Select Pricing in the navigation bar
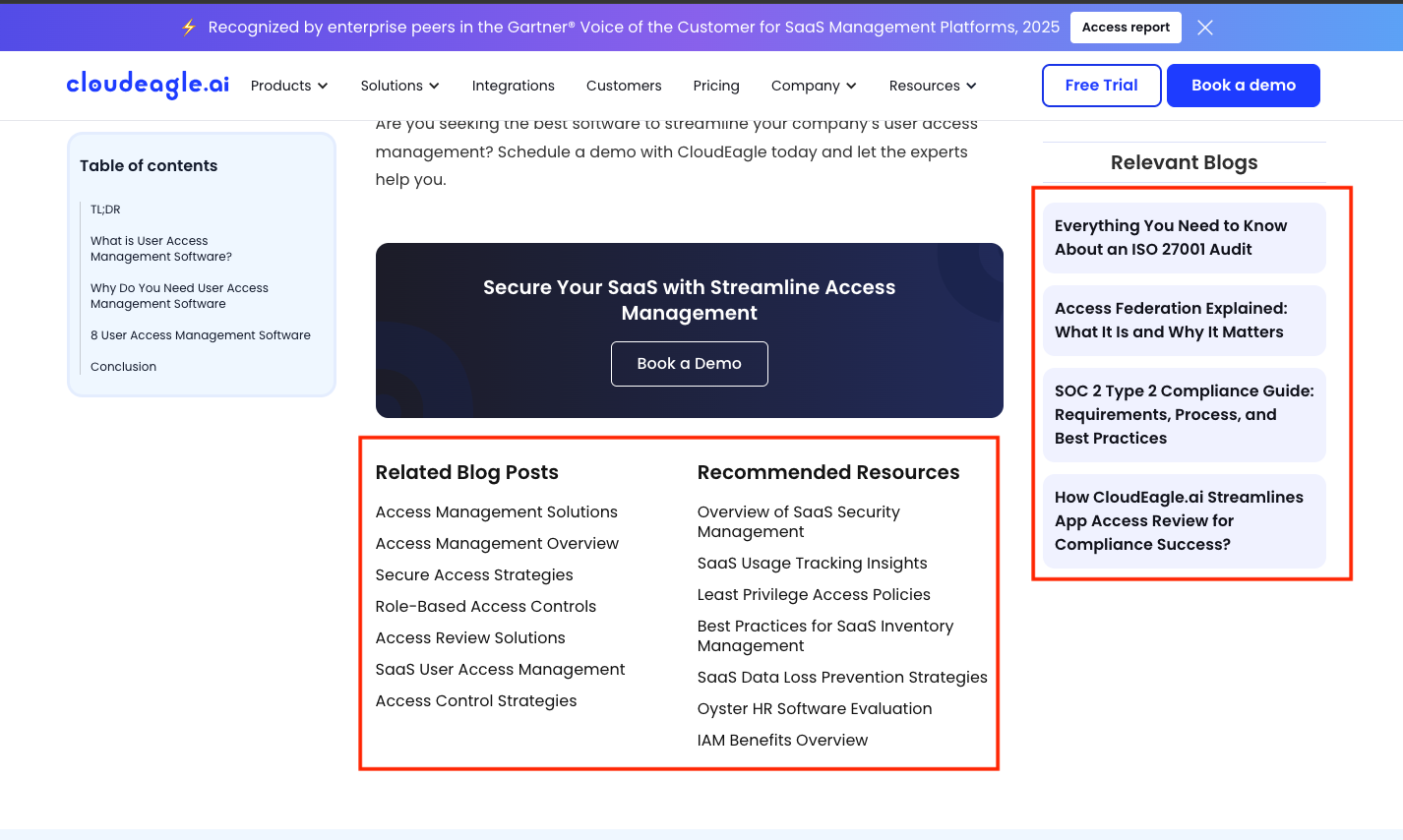The width and height of the screenshot is (1403, 840). (715, 86)
